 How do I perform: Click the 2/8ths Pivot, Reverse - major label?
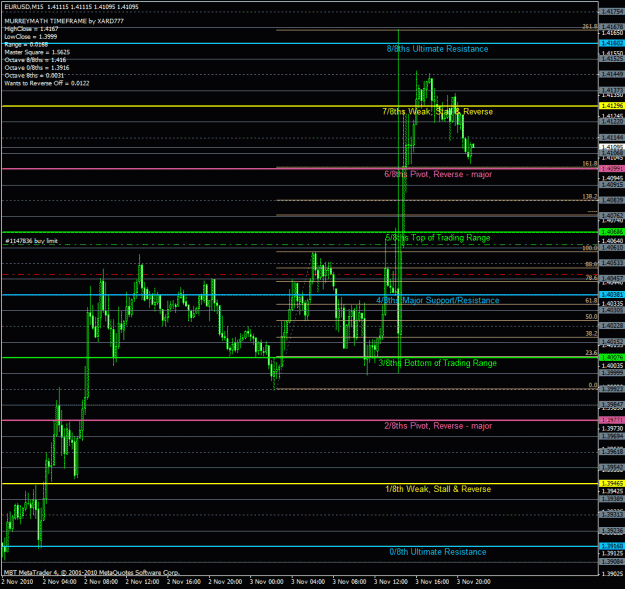tap(438, 426)
